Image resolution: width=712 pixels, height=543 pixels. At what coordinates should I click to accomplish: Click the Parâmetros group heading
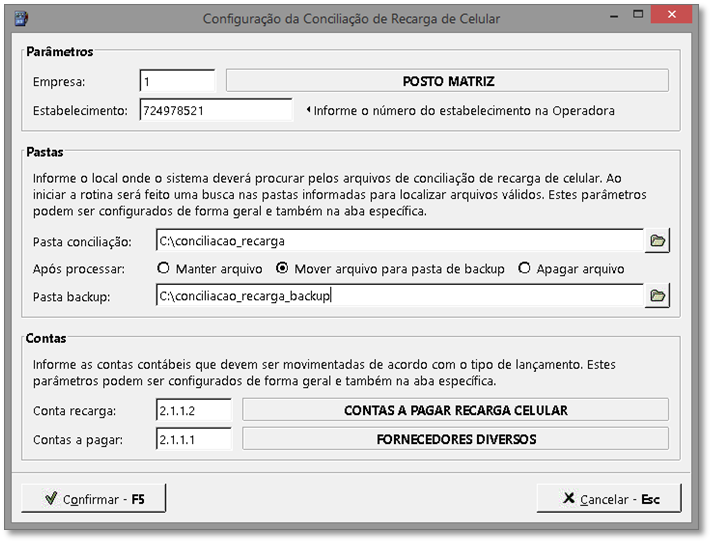click(x=59, y=52)
